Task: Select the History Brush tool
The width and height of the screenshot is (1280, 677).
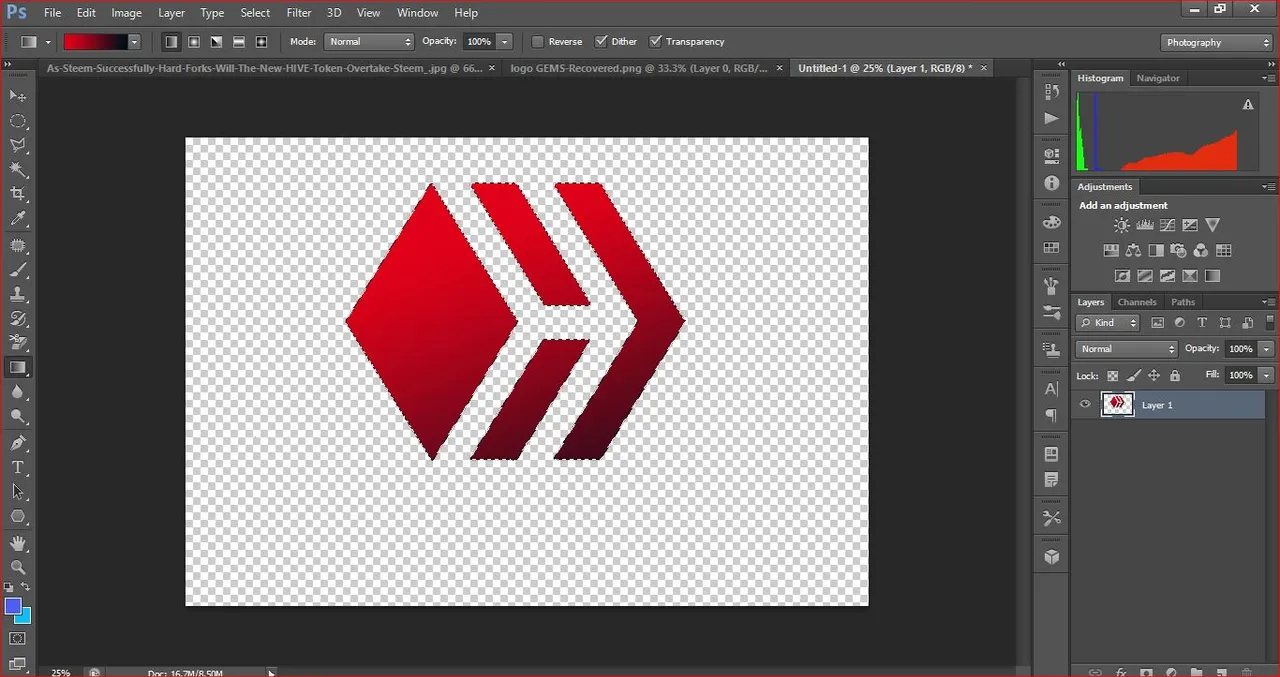Action: tap(18, 319)
